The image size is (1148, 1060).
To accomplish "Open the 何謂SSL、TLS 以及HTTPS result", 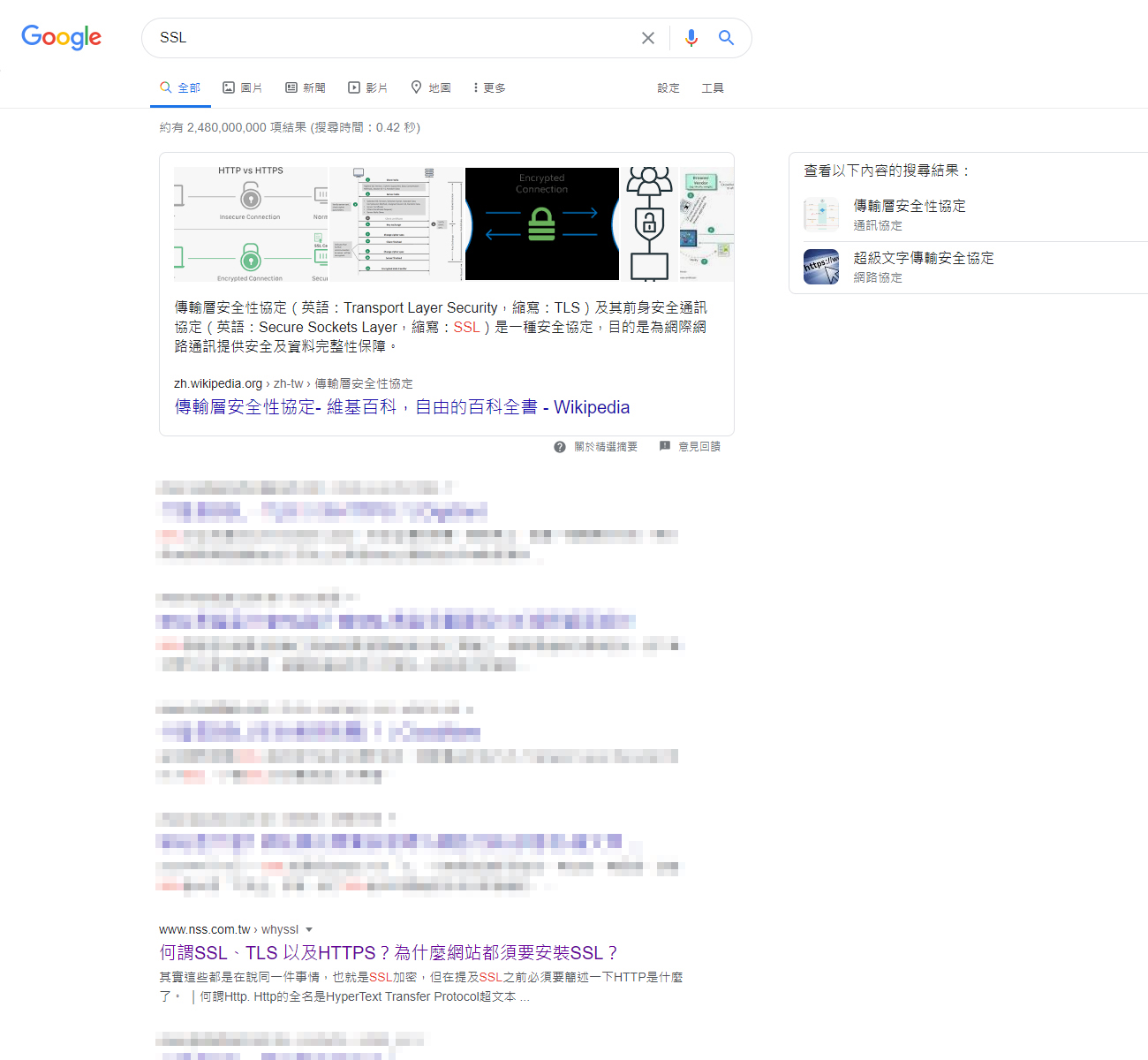I will 388,953.
